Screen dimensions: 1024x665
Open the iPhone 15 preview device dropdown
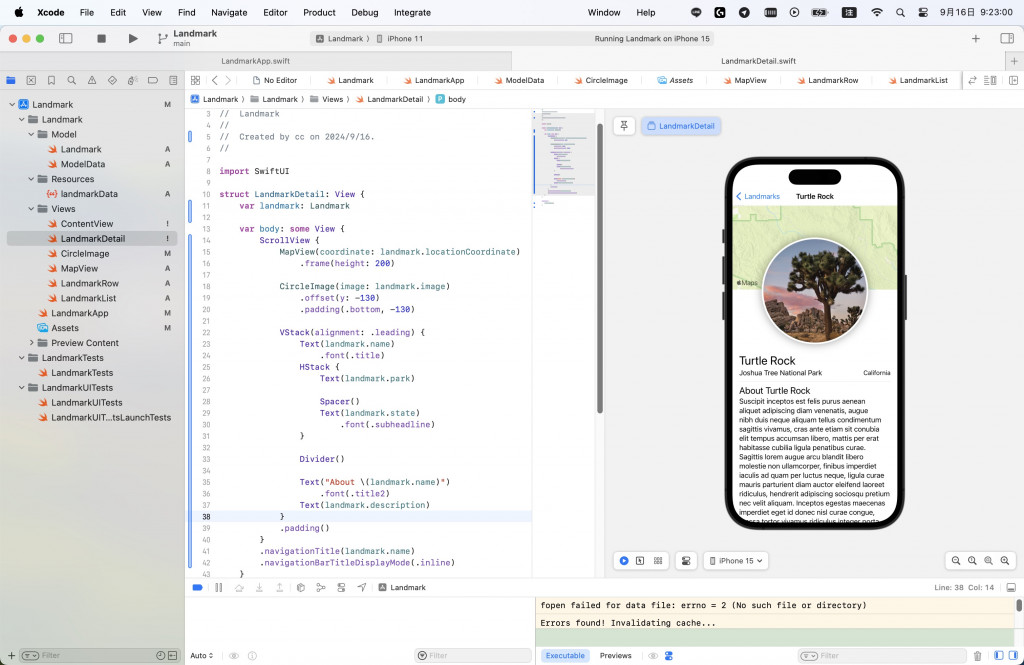(735, 561)
